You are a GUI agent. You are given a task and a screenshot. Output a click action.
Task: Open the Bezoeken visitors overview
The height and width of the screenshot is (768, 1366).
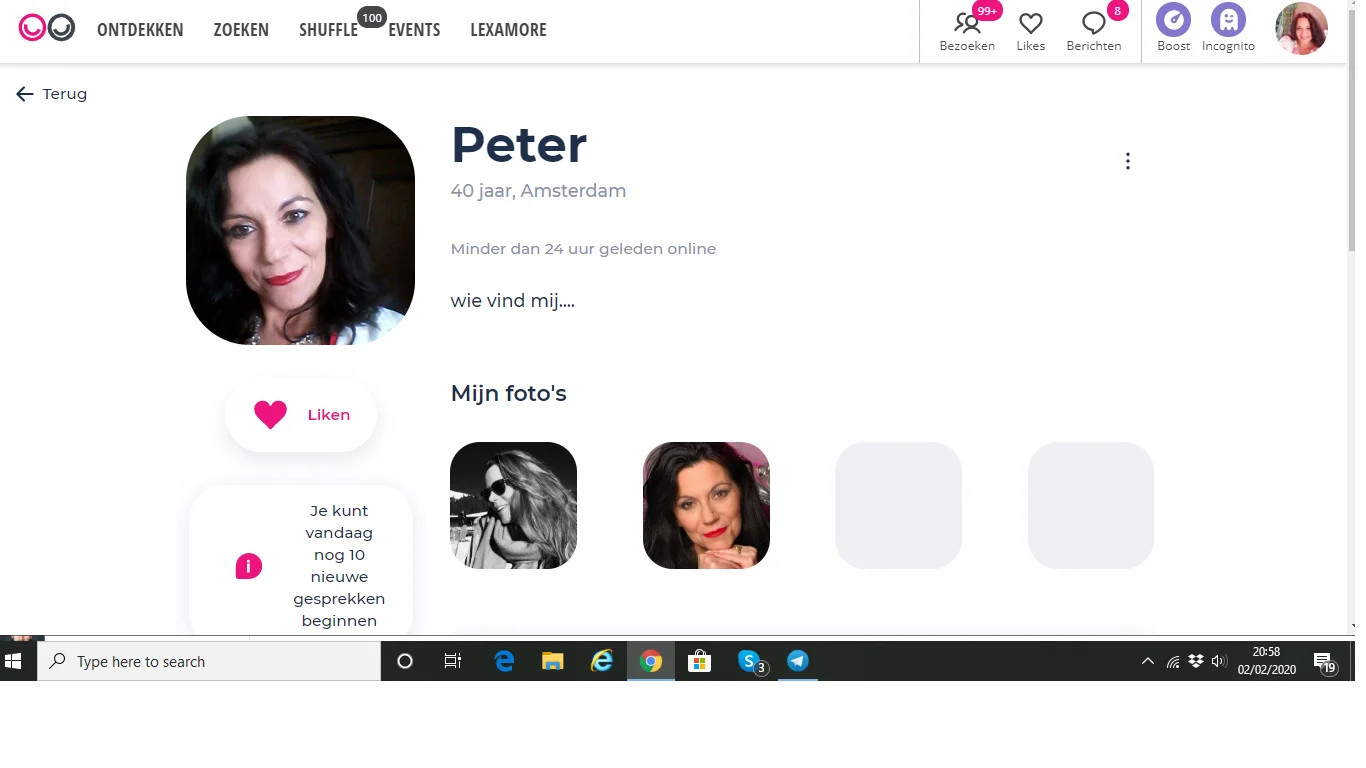pos(966,29)
